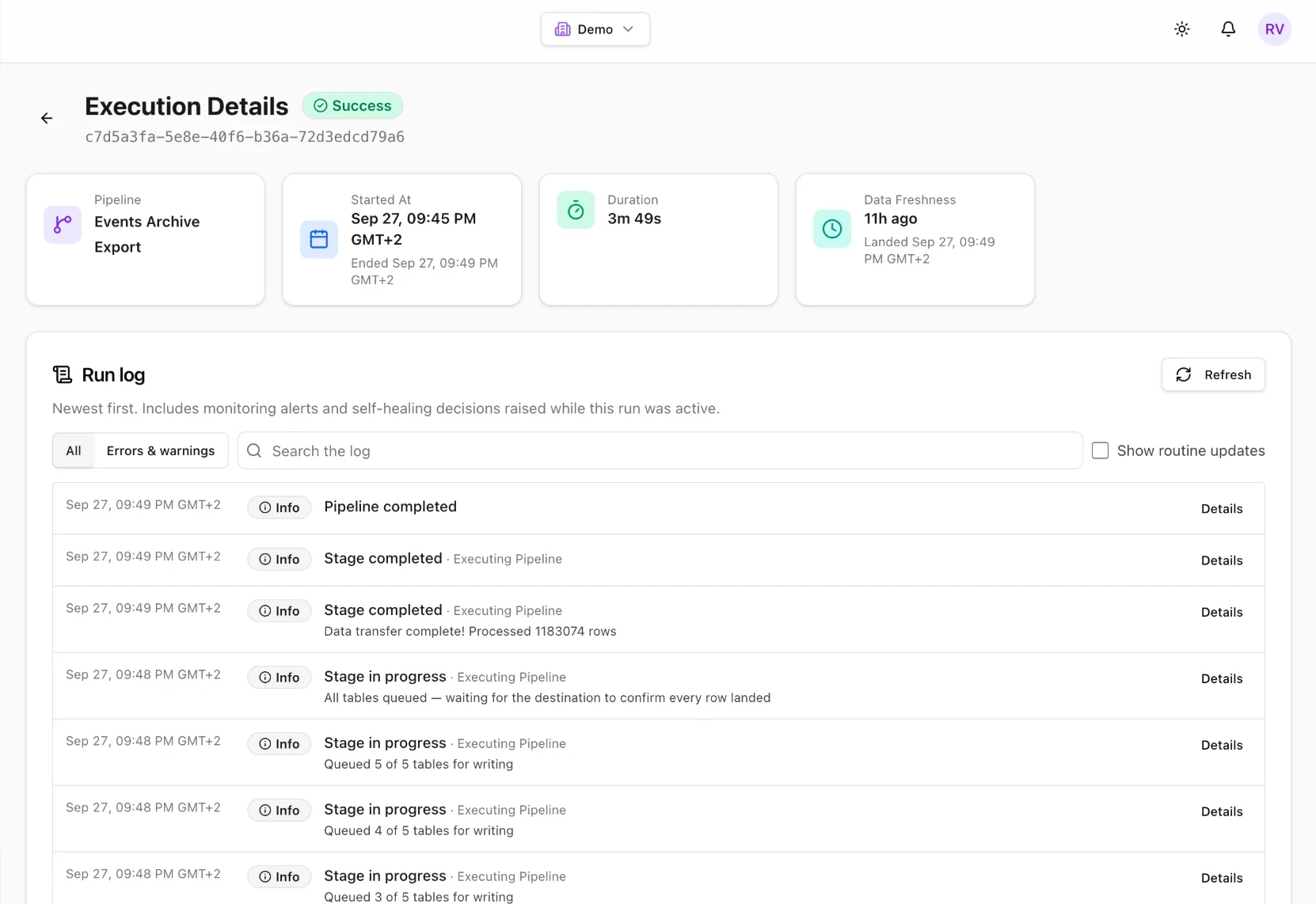Click the purple pipeline branch icon
This screenshot has height=904, width=1316.
click(63, 225)
